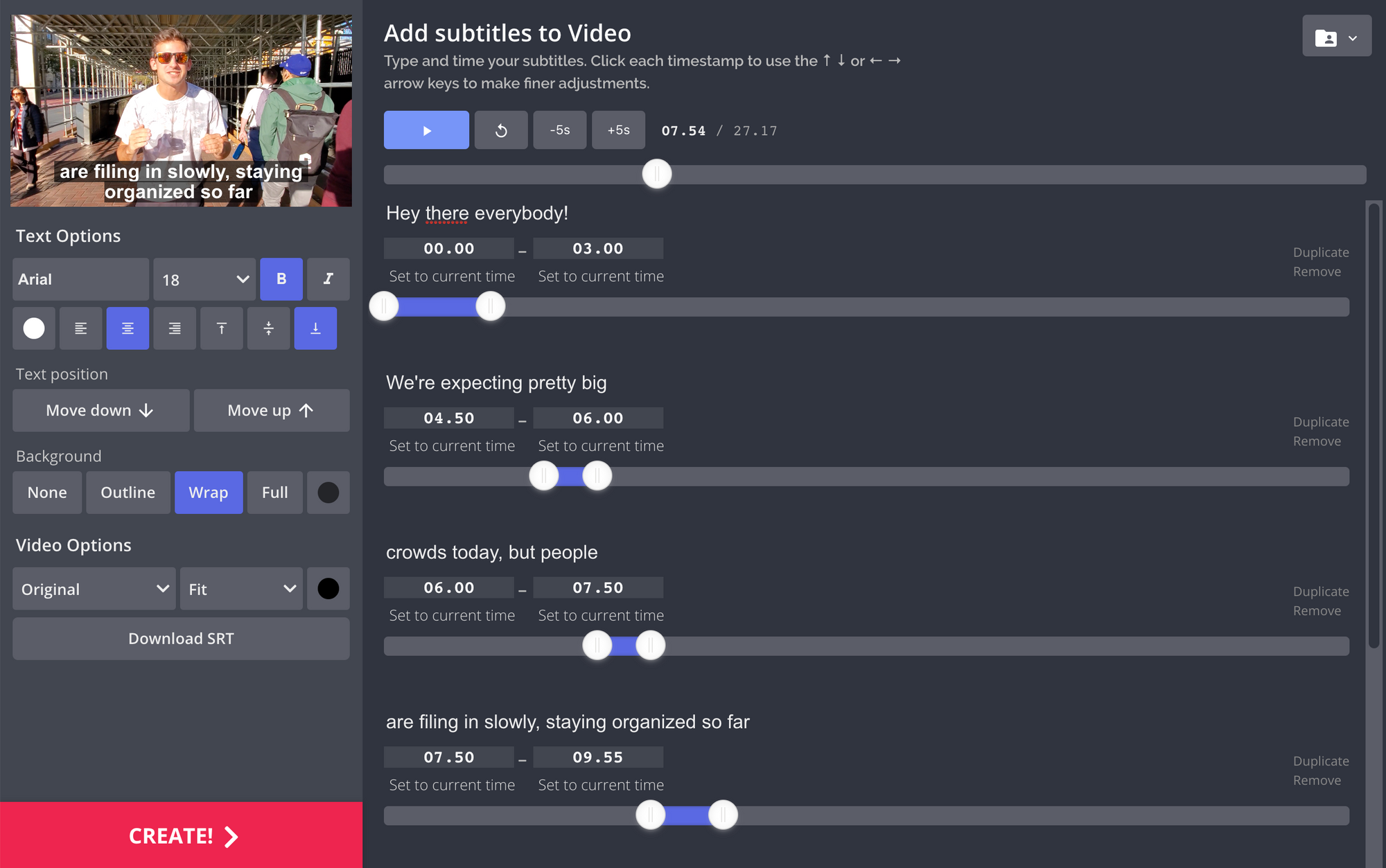Click Download SRT button

pyautogui.click(x=181, y=639)
